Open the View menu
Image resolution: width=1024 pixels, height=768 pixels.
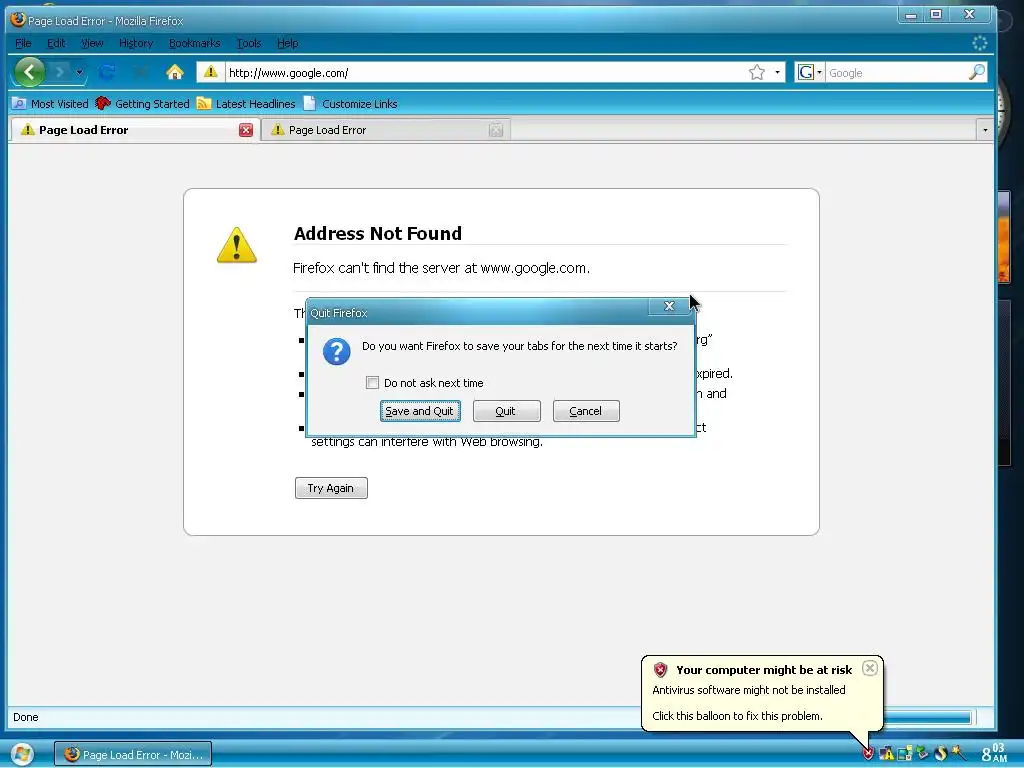click(92, 43)
